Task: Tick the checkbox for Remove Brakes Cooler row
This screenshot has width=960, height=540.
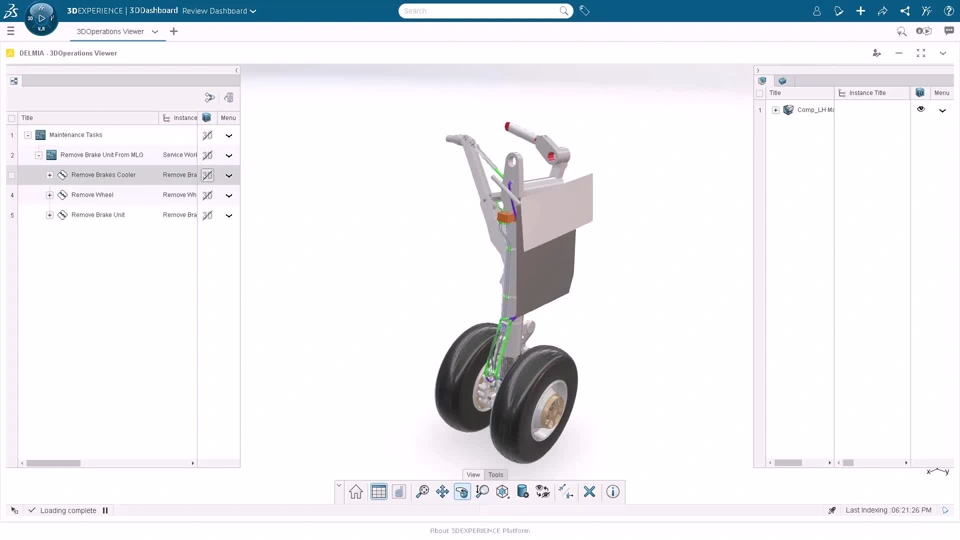Action: pos(12,175)
